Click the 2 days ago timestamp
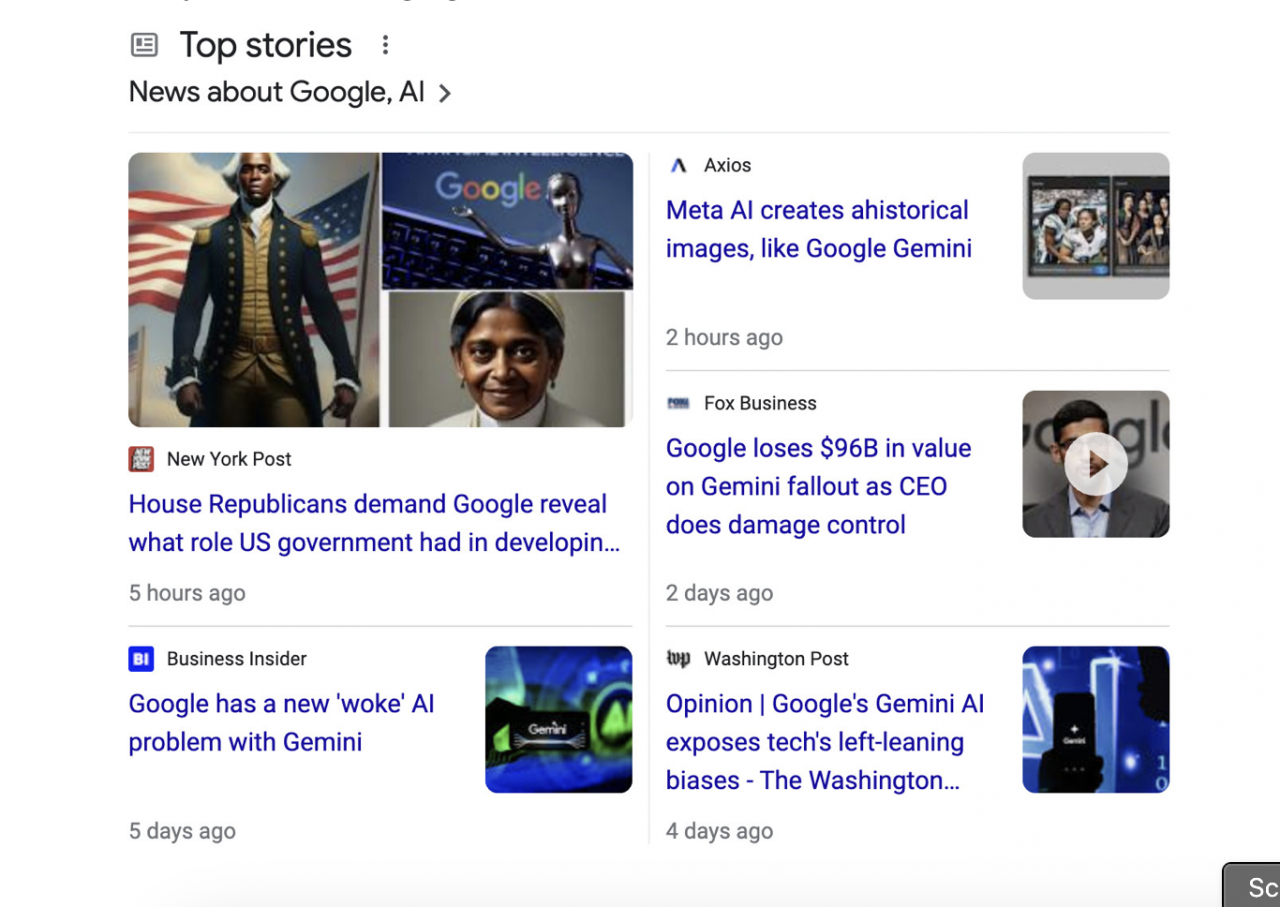The width and height of the screenshot is (1280, 907). point(720,593)
